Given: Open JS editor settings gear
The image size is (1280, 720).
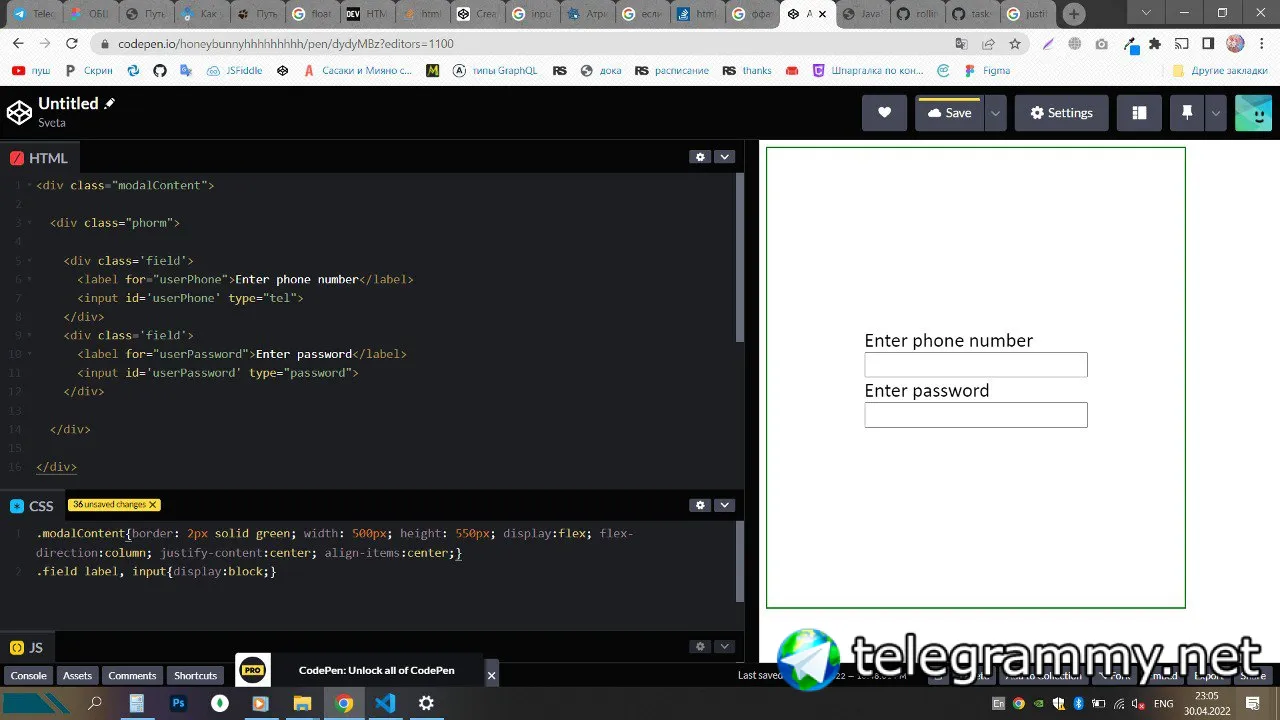Looking at the screenshot, I should pos(700,646).
